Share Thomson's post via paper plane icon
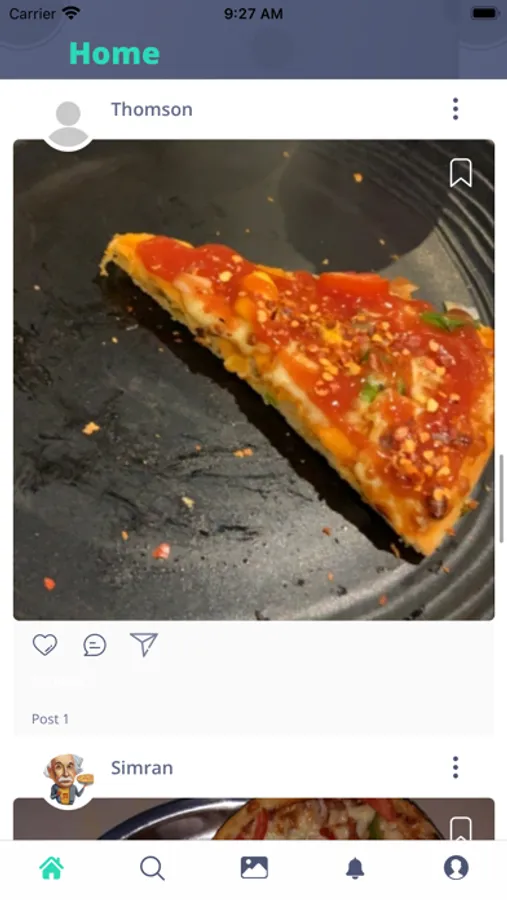 coord(144,645)
